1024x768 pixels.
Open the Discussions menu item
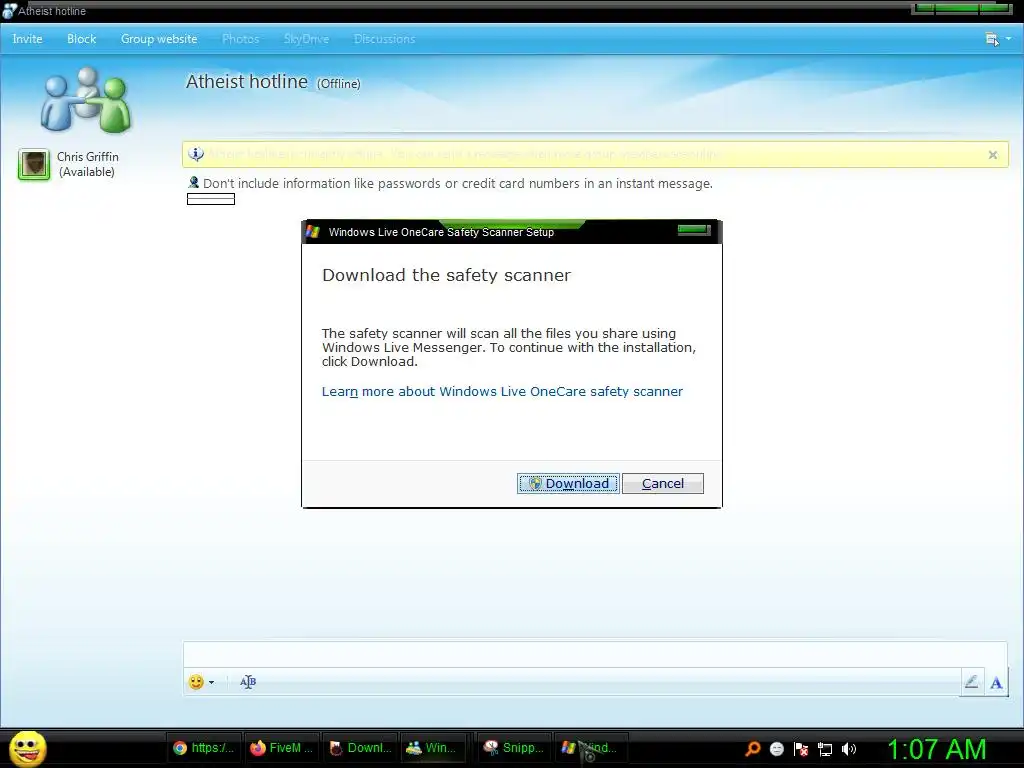tap(384, 39)
